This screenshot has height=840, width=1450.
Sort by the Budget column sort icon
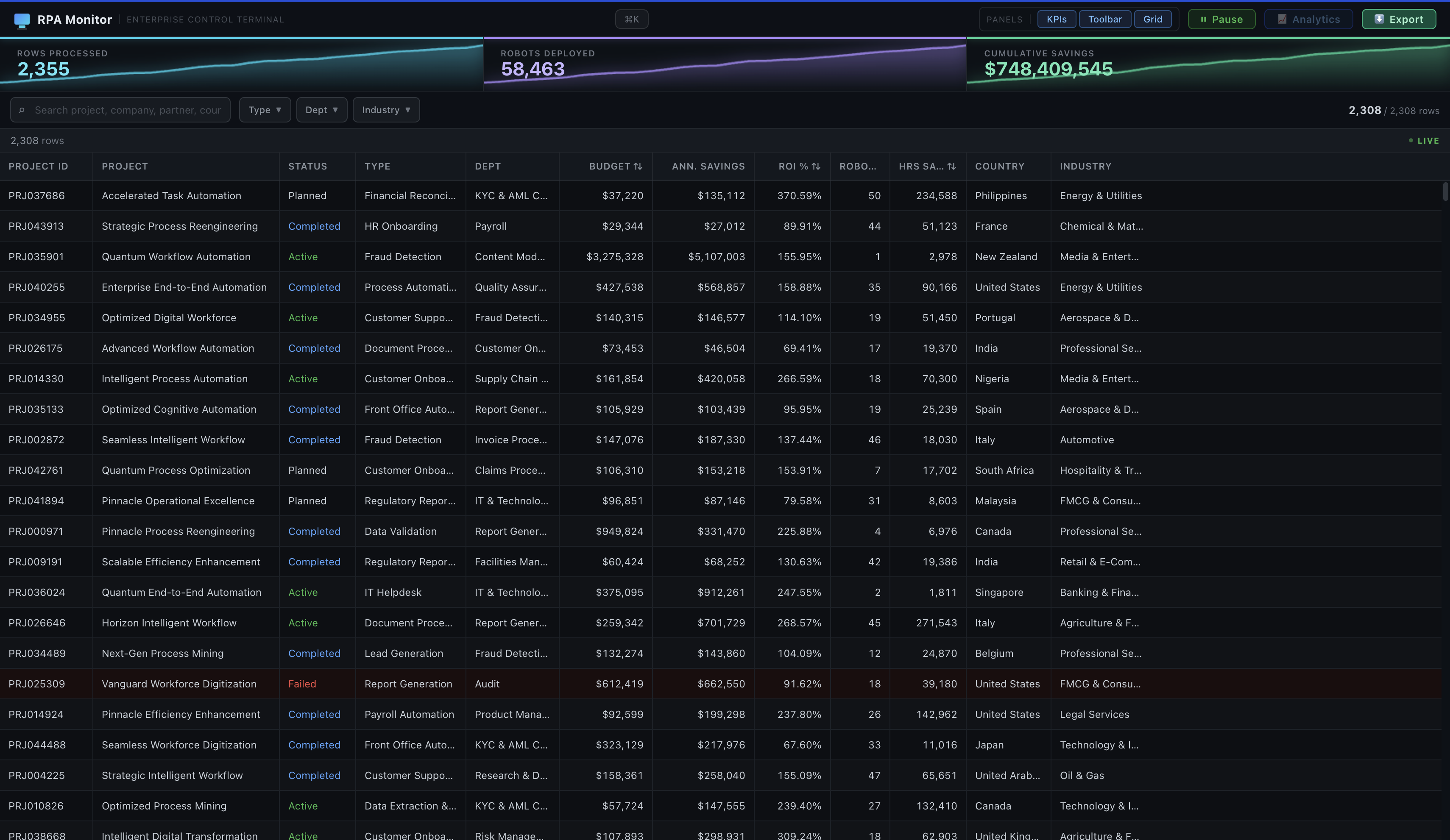[x=638, y=166]
